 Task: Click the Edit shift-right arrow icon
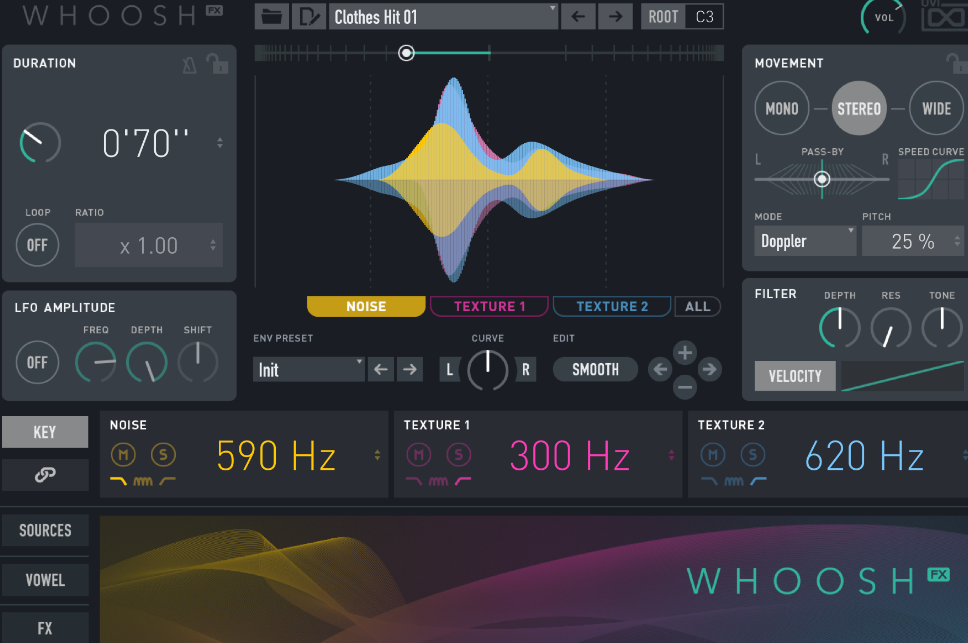click(x=709, y=370)
